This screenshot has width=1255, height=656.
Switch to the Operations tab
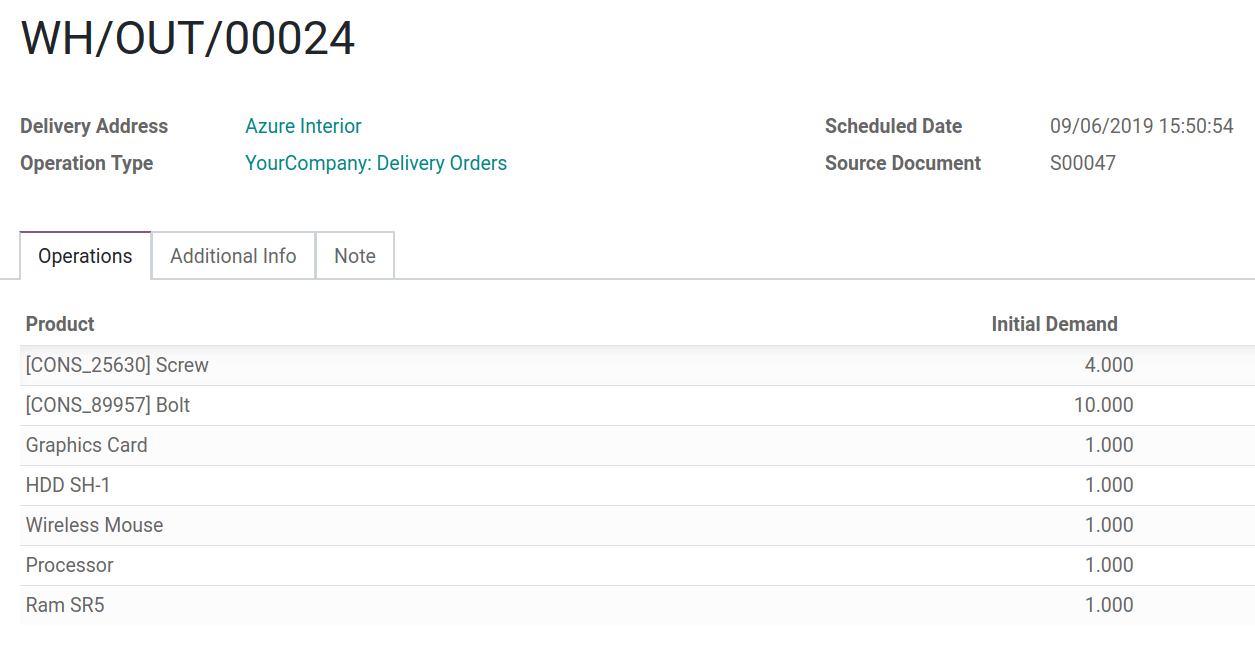85,256
